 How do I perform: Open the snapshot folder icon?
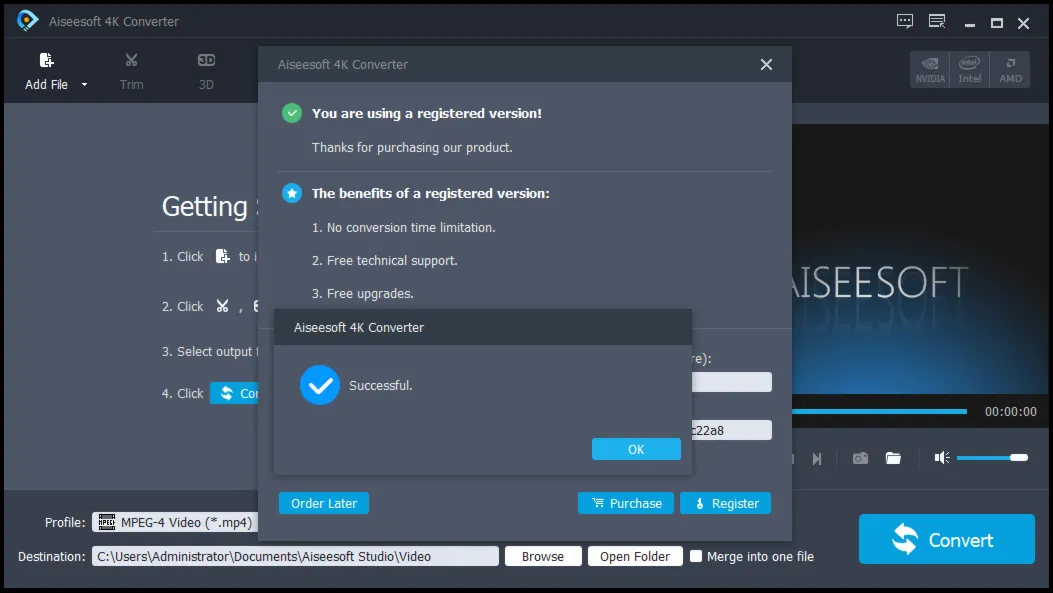click(893, 458)
